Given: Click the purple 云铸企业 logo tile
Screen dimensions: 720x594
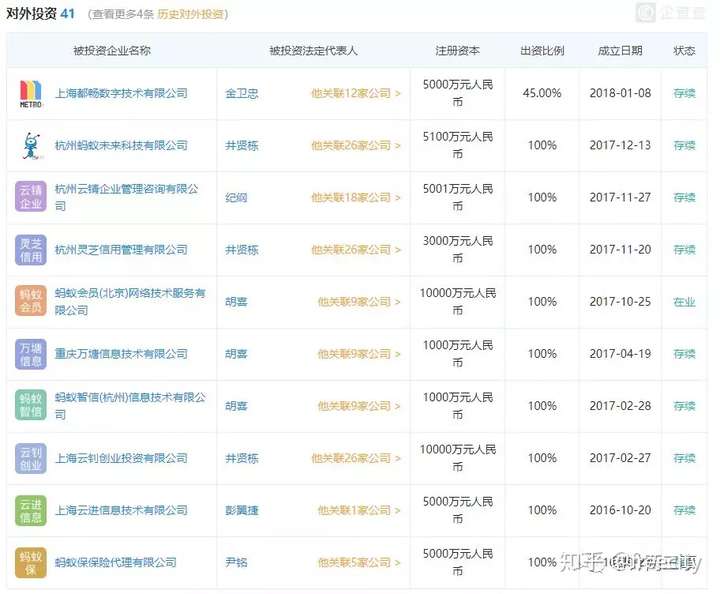Looking at the screenshot, I should [31, 197].
